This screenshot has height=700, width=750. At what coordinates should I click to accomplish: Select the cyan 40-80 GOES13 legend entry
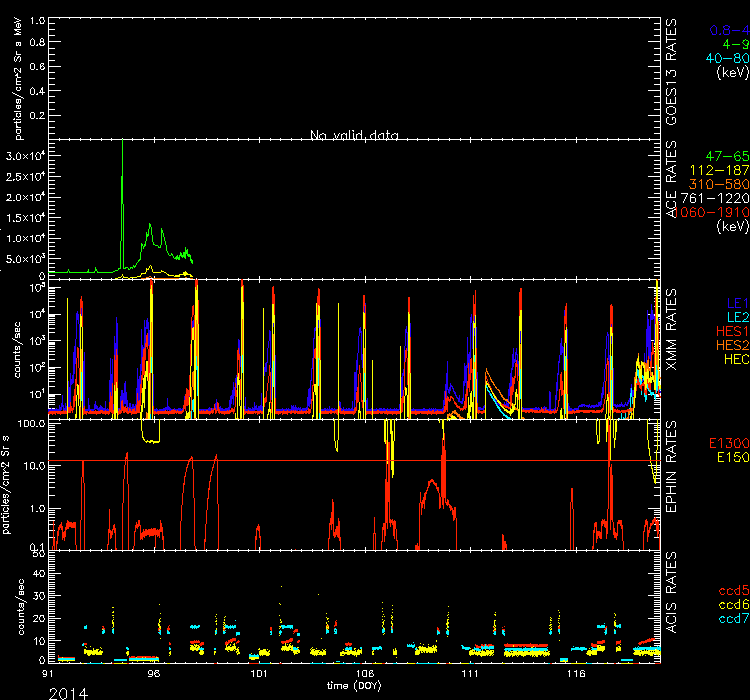pyautogui.click(x=725, y=58)
